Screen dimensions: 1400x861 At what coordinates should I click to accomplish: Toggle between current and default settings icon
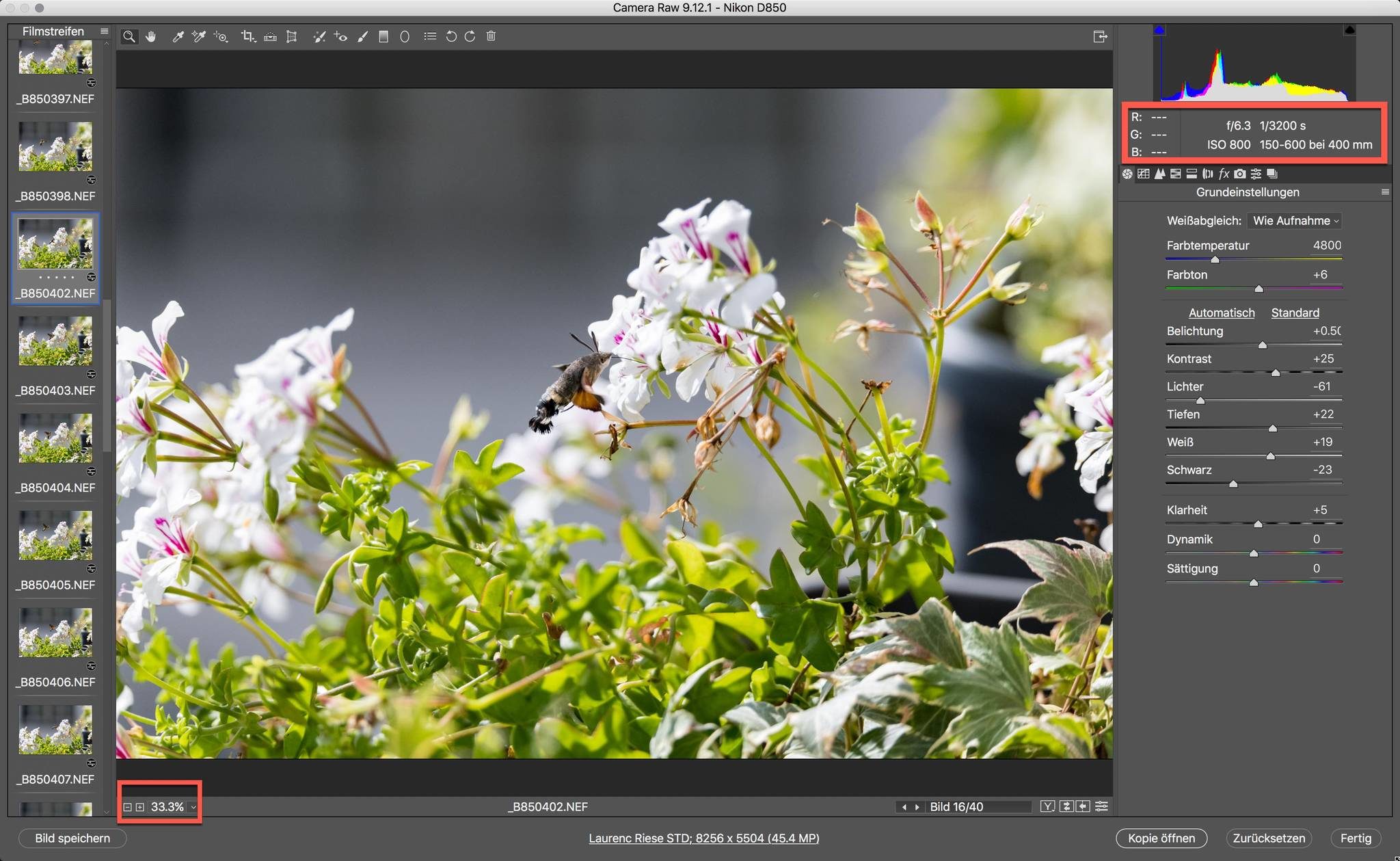(x=1101, y=807)
